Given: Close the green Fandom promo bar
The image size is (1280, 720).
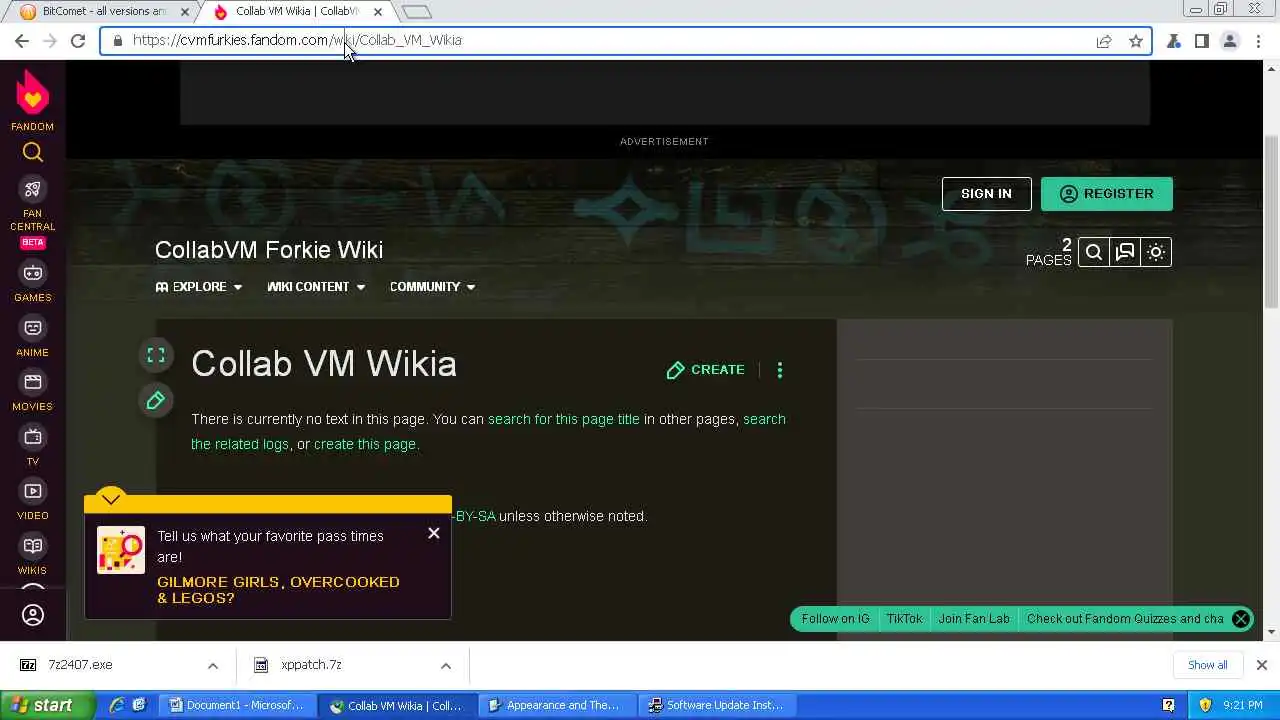Looking at the screenshot, I should coord(1241,619).
